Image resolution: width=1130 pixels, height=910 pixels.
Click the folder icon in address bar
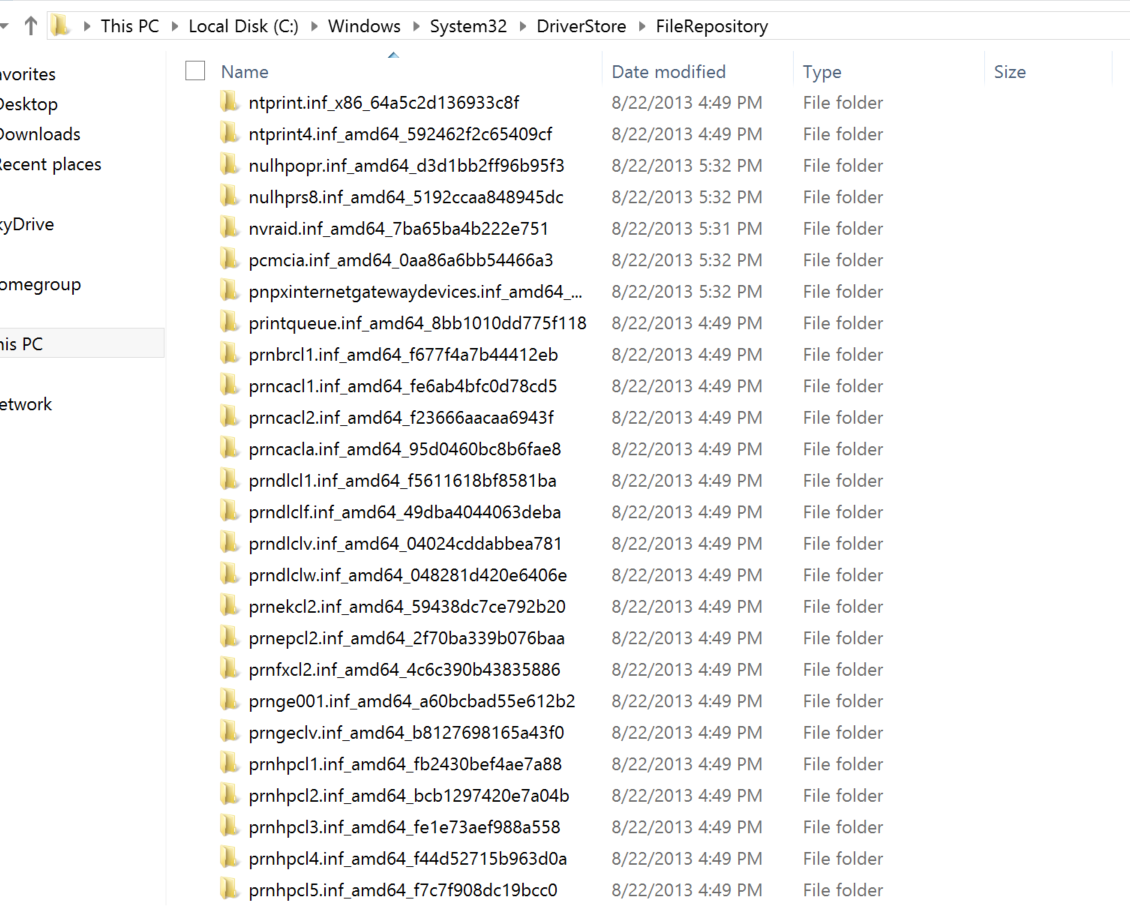point(61,26)
